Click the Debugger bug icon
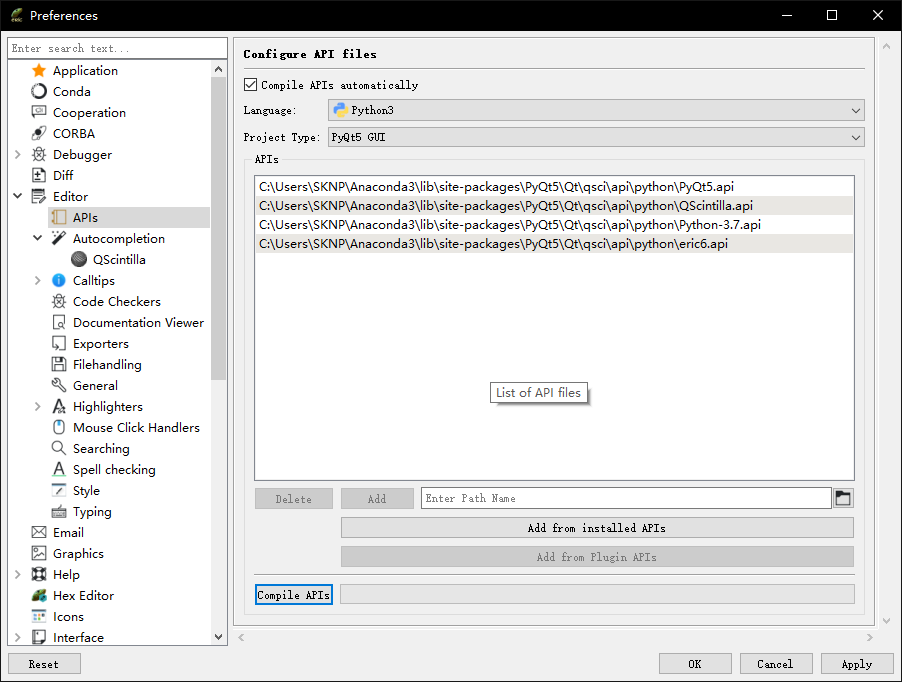902x682 pixels. pos(39,155)
